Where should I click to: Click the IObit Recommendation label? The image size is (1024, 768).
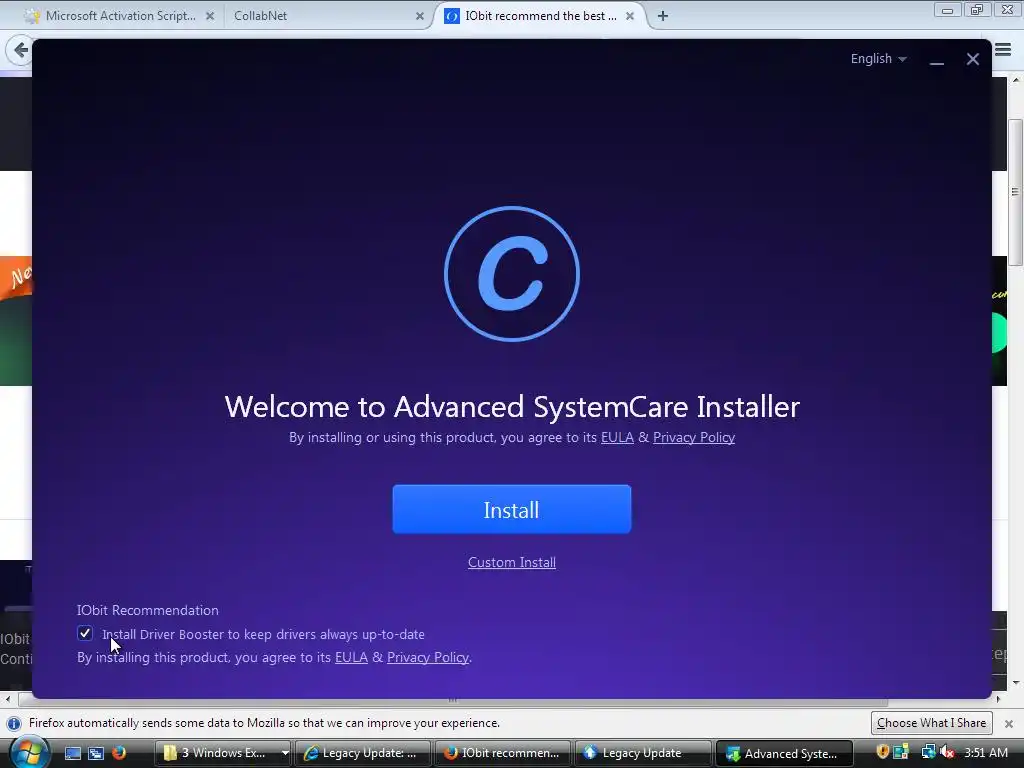[x=148, y=610]
